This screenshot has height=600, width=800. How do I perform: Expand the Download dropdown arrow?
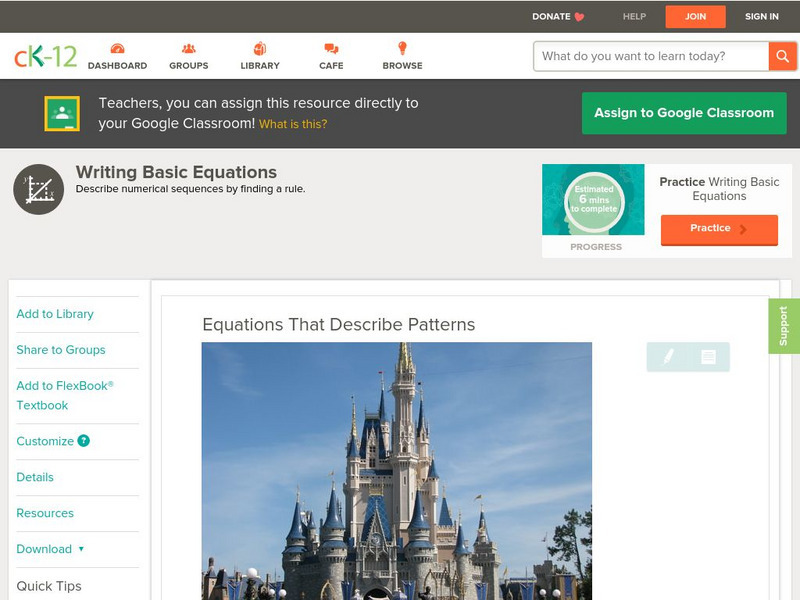pyautogui.click(x=81, y=549)
